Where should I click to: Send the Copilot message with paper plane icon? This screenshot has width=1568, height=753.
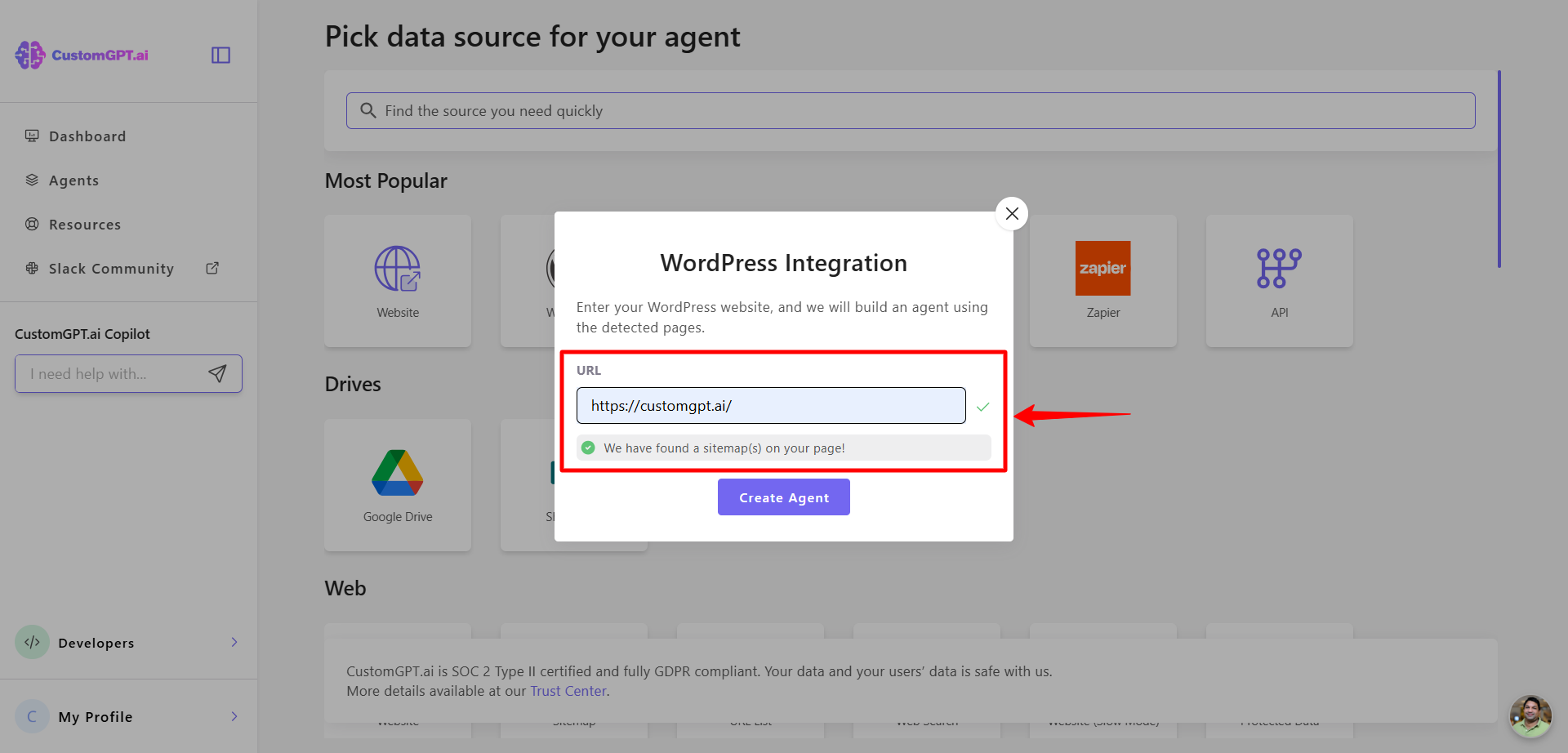coord(217,373)
